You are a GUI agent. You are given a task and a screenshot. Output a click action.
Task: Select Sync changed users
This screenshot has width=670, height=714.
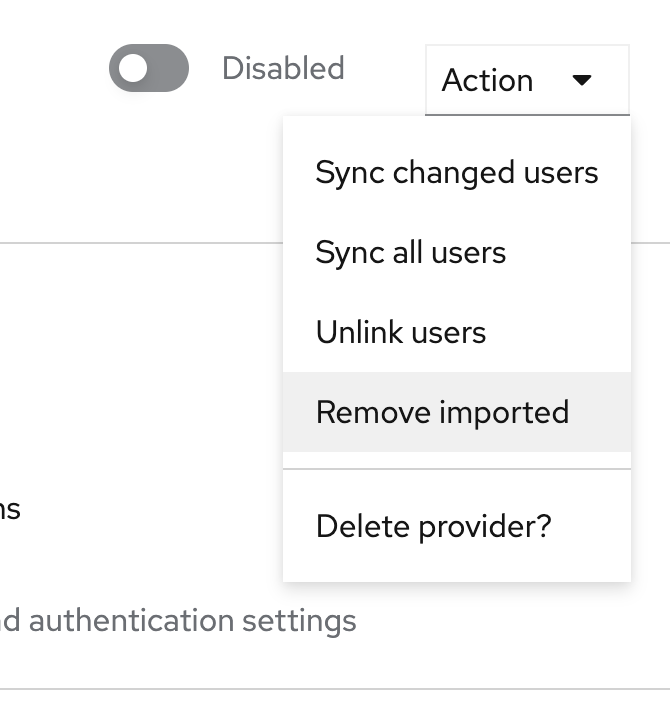pyautogui.click(x=457, y=173)
